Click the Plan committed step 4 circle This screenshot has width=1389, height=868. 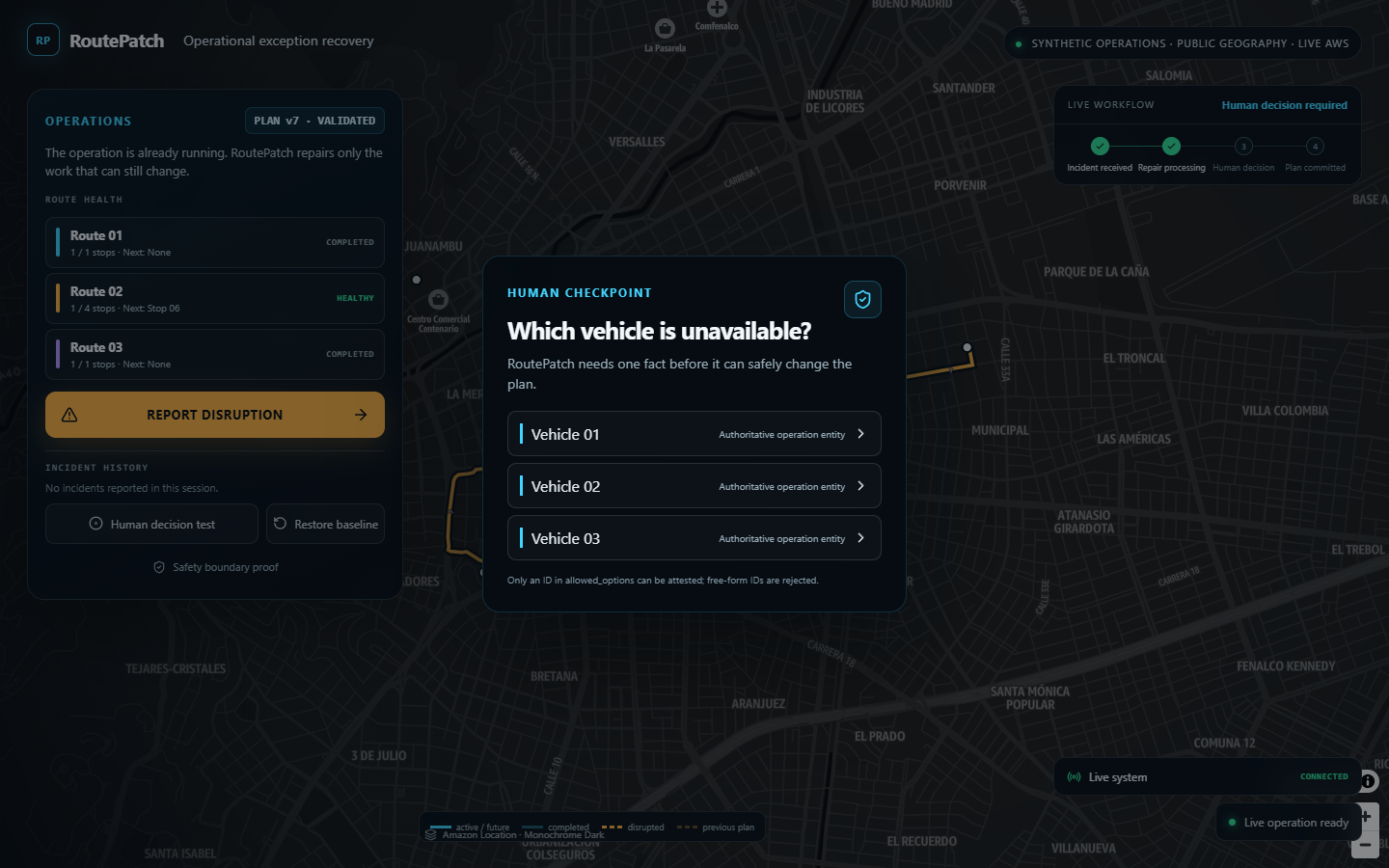point(1315,147)
